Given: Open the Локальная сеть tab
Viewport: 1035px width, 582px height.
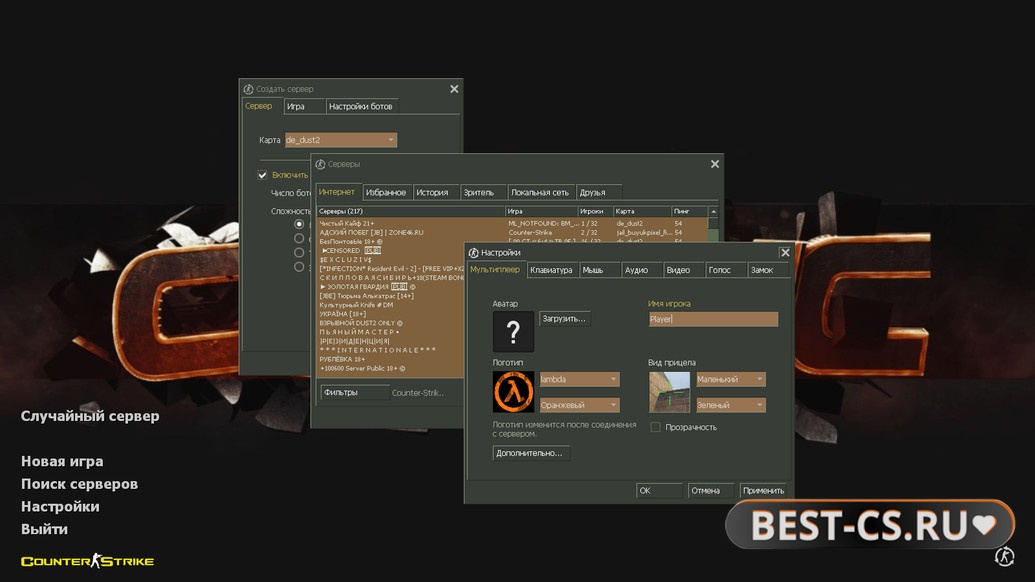Looking at the screenshot, I should coord(540,193).
